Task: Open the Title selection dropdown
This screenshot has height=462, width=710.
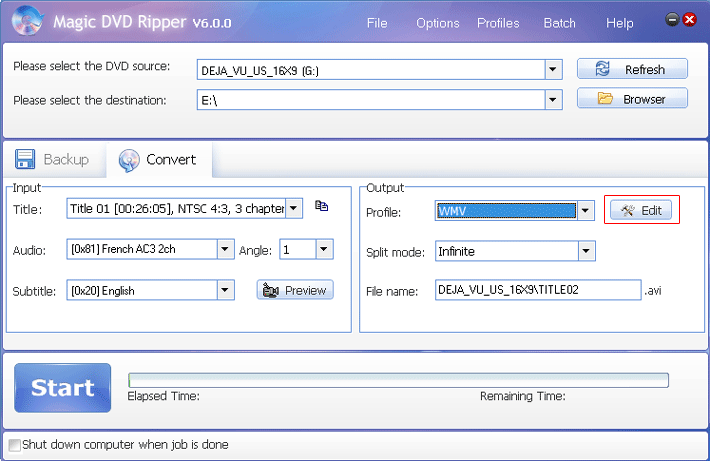Action: coord(294,209)
